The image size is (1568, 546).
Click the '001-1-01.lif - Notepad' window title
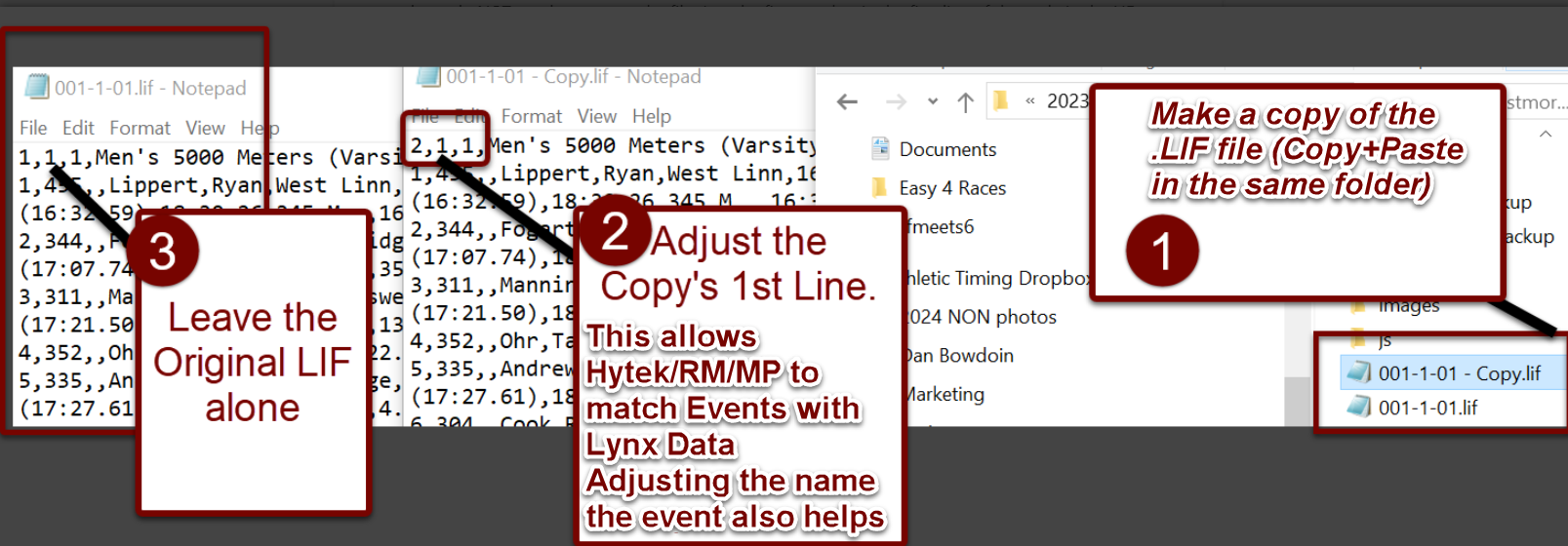[150, 88]
